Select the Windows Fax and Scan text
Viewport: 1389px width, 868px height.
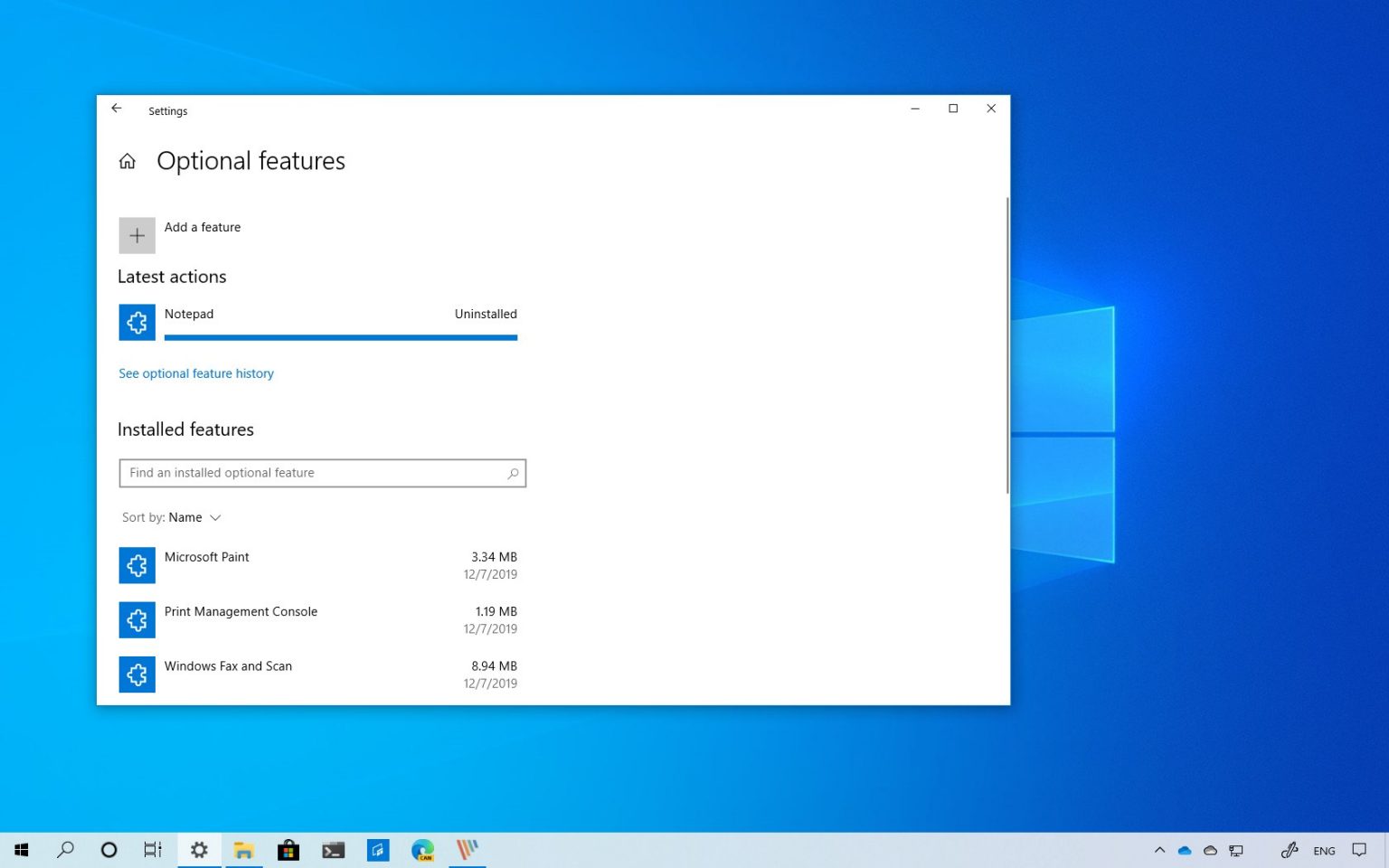pyautogui.click(x=228, y=665)
